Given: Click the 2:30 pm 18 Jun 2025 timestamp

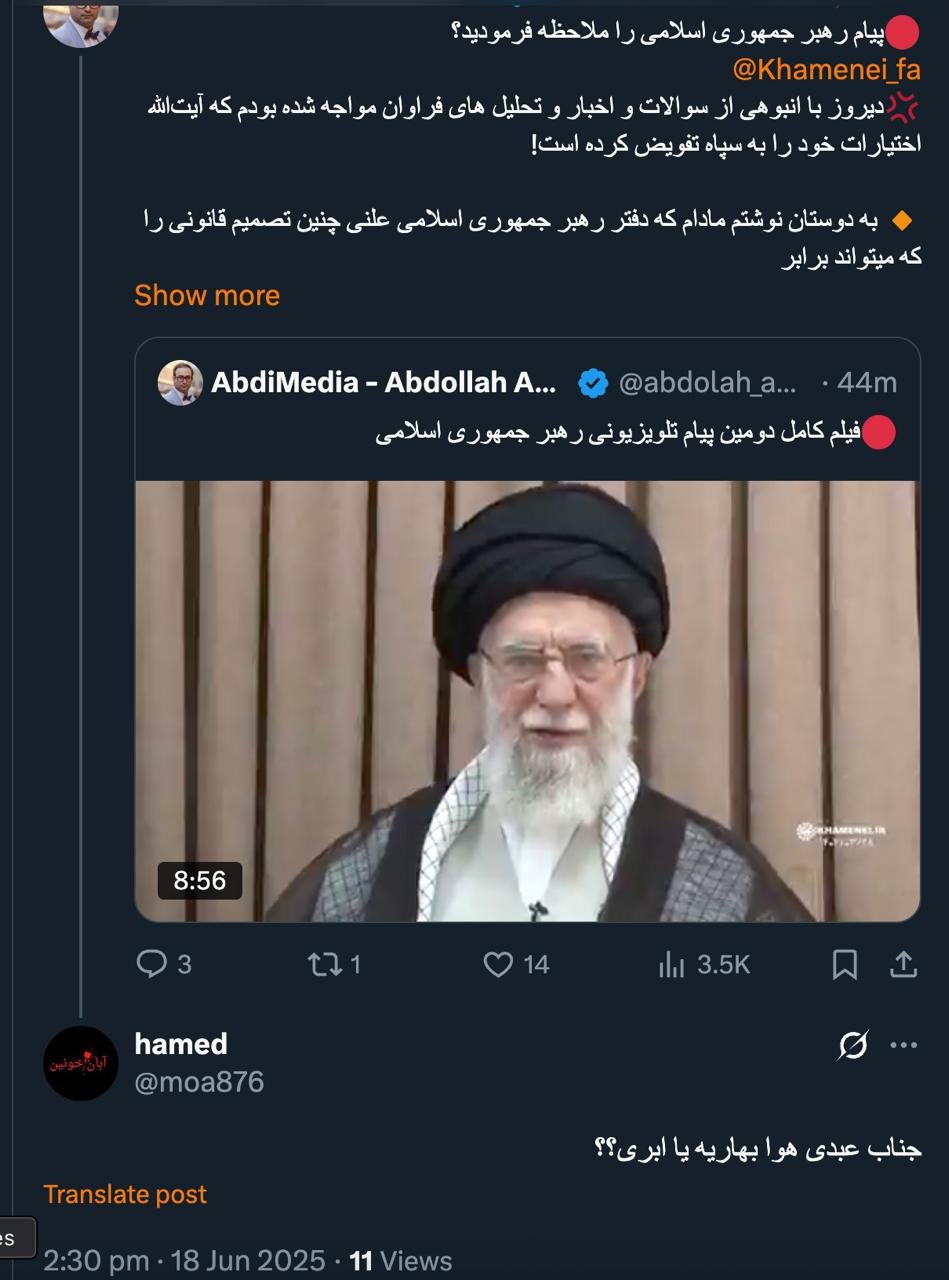Looking at the screenshot, I should click(x=184, y=1260).
